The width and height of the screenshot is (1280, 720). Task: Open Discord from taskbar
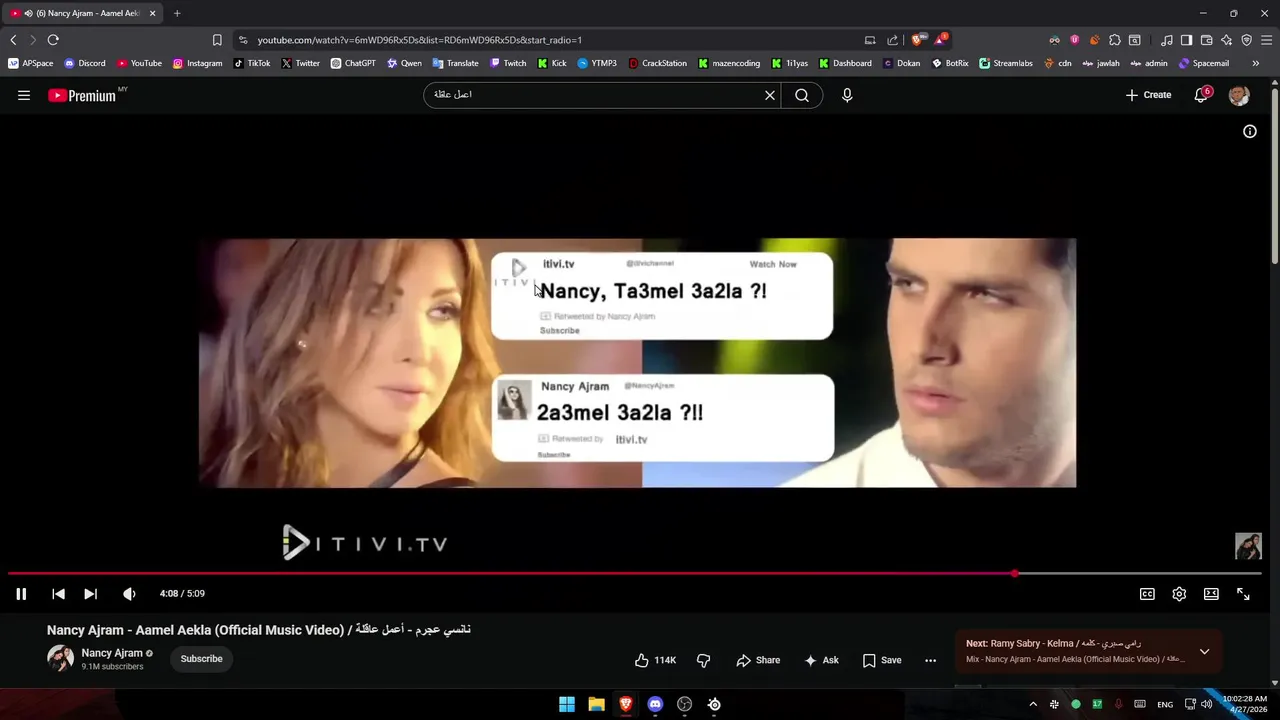click(x=655, y=704)
